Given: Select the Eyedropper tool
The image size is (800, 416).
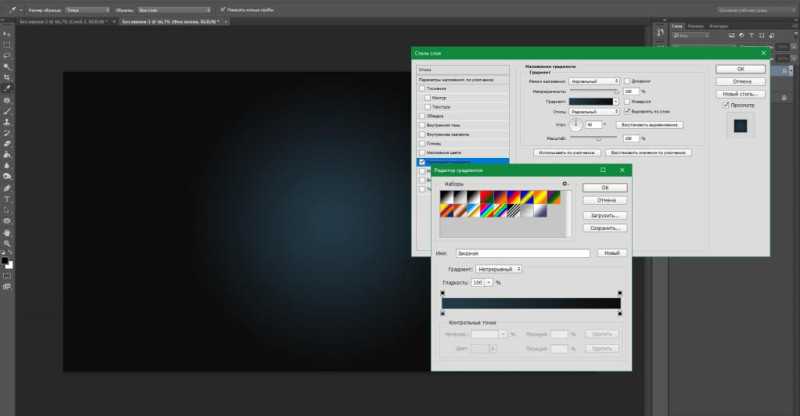Looking at the screenshot, I should tap(7, 88).
